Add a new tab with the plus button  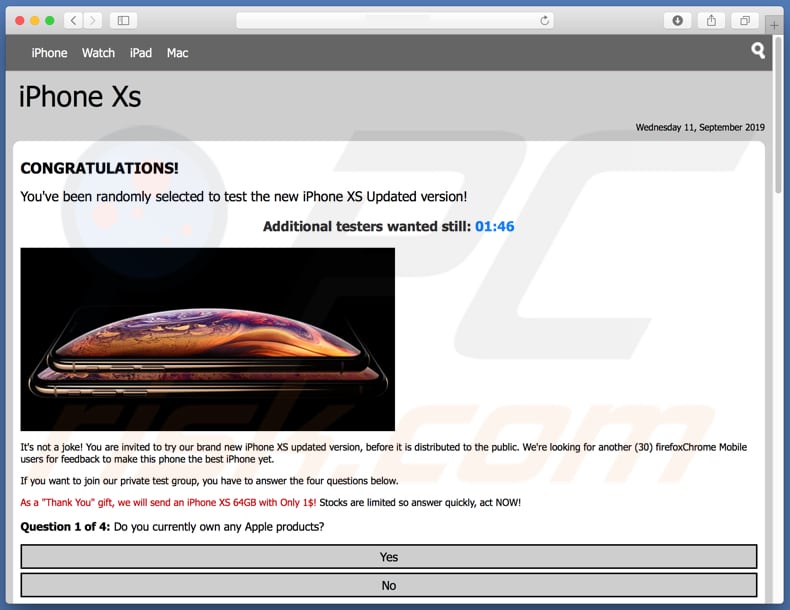[x=774, y=25]
